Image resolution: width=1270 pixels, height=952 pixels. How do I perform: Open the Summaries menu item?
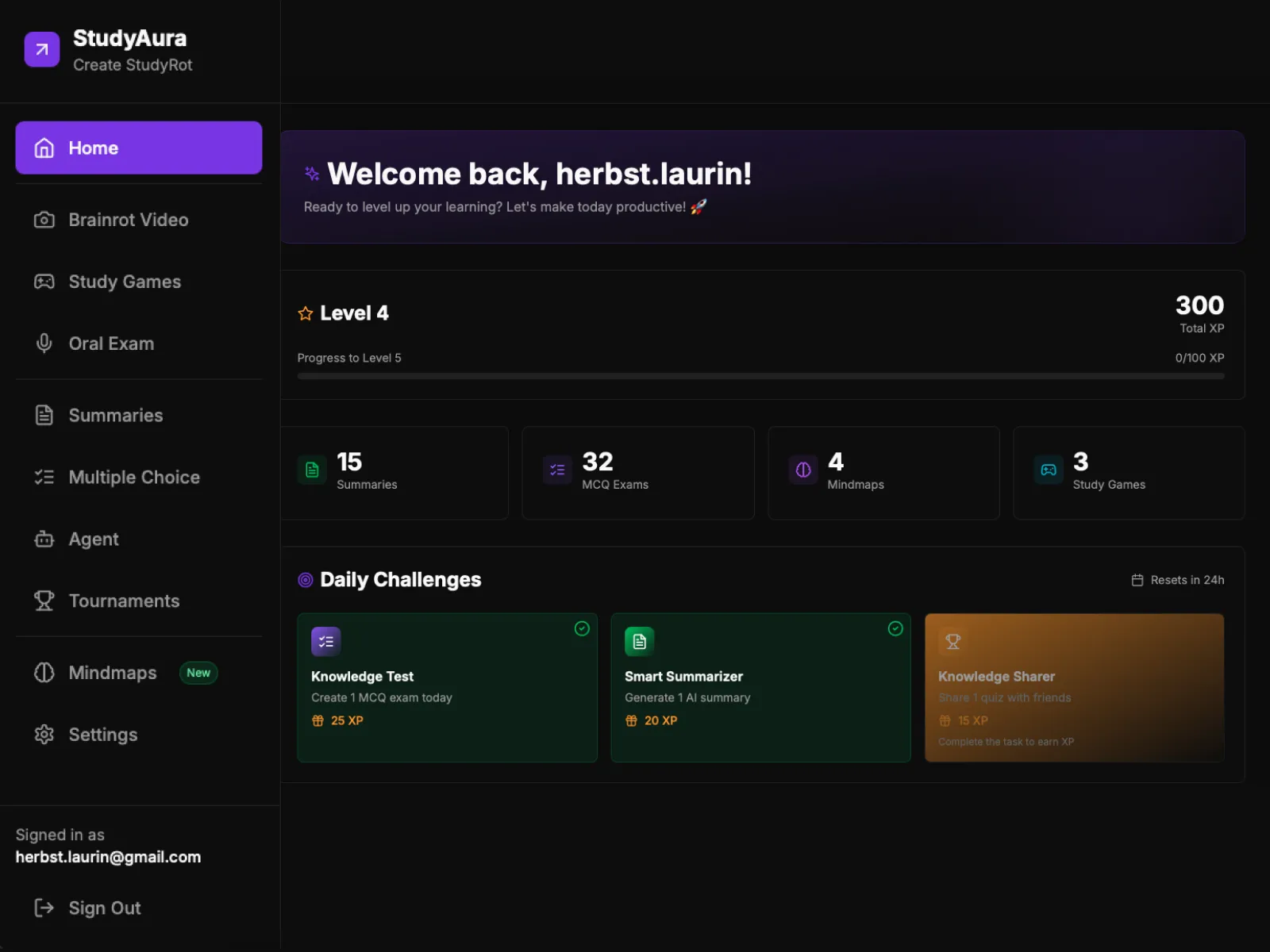[x=115, y=415]
